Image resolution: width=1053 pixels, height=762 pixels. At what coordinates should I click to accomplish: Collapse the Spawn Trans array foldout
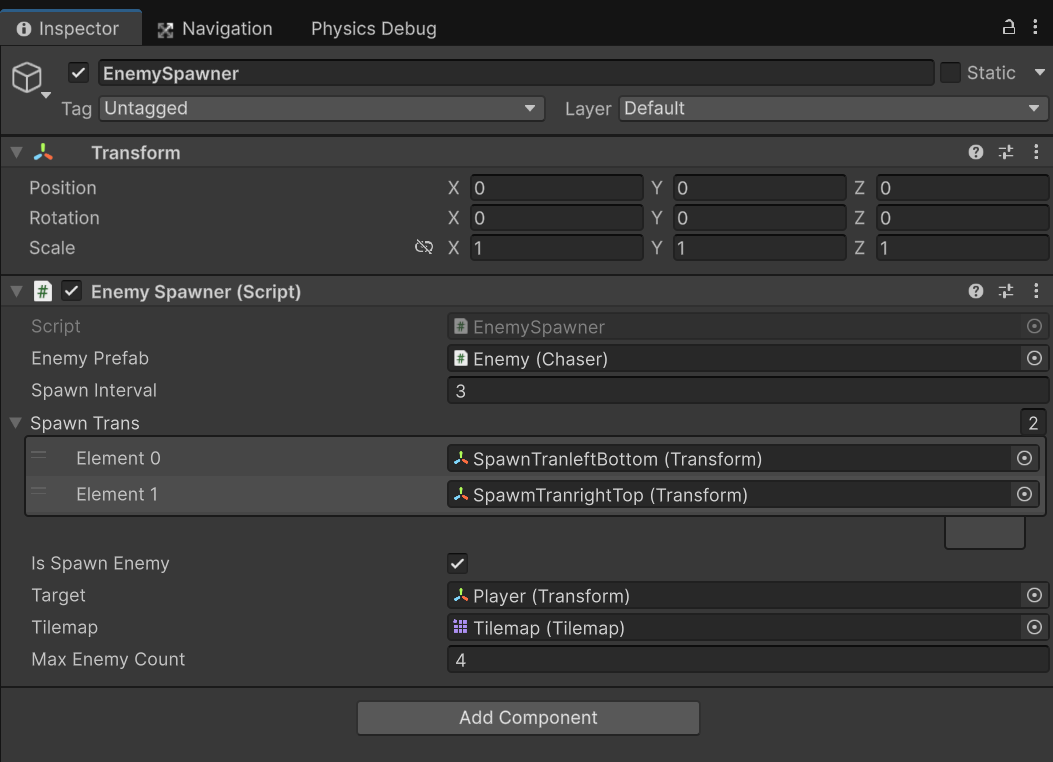point(15,423)
